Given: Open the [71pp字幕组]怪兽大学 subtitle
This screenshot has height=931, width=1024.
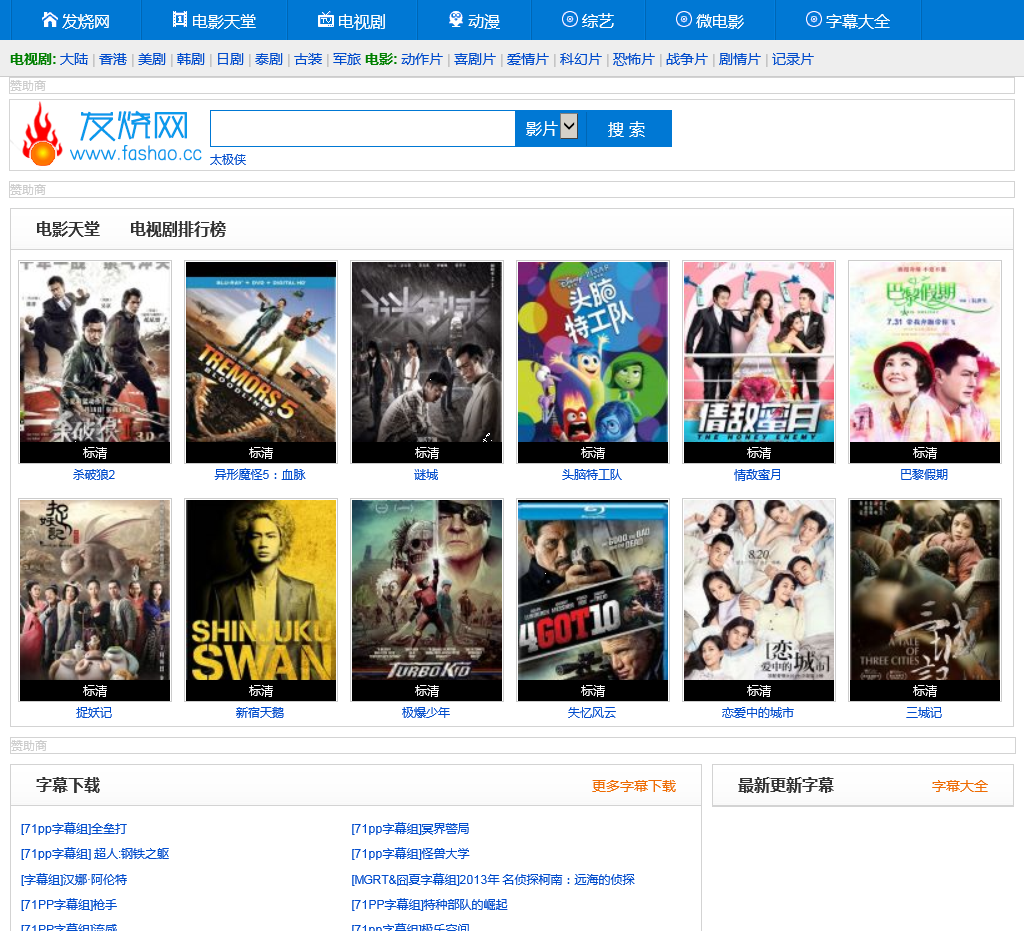Looking at the screenshot, I should 410,853.
